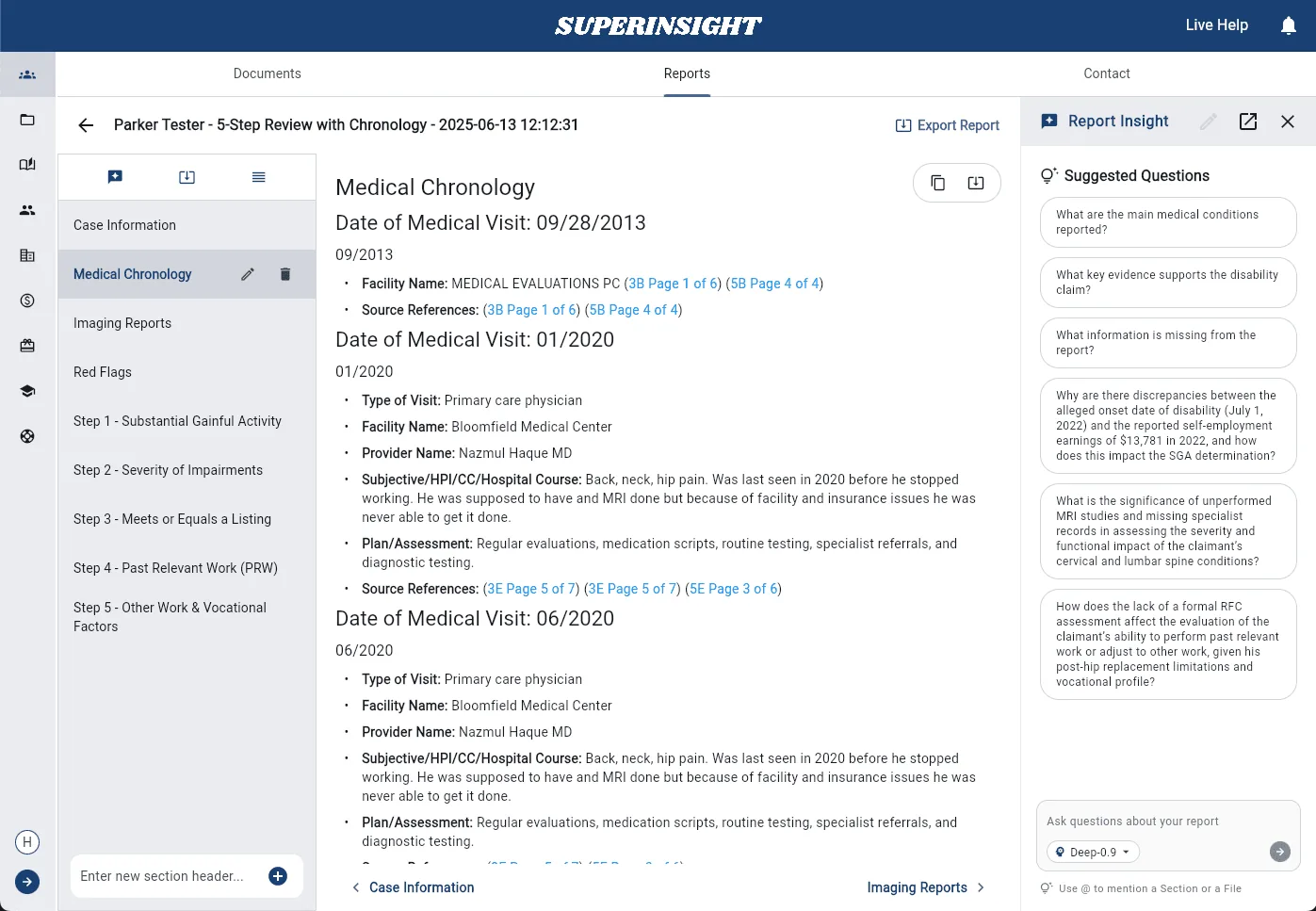This screenshot has width=1316, height=911.
Task: Click the dollar/finance icon in the sidebar
Action: [26, 301]
